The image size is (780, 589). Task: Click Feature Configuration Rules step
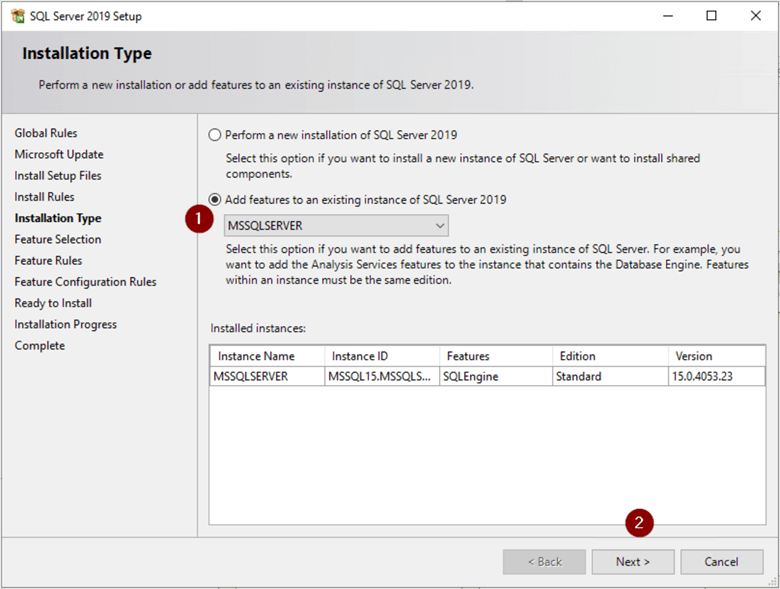85,282
